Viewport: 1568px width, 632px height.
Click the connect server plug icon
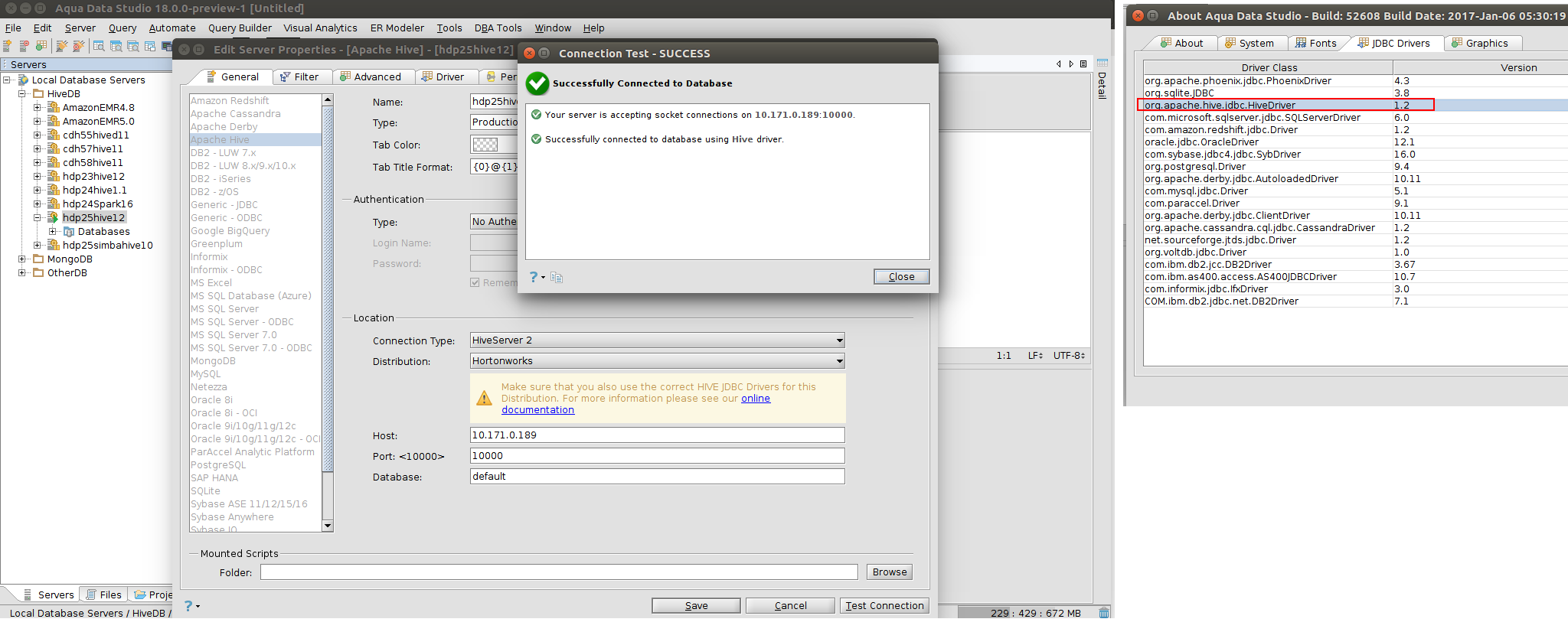(x=61, y=46)
